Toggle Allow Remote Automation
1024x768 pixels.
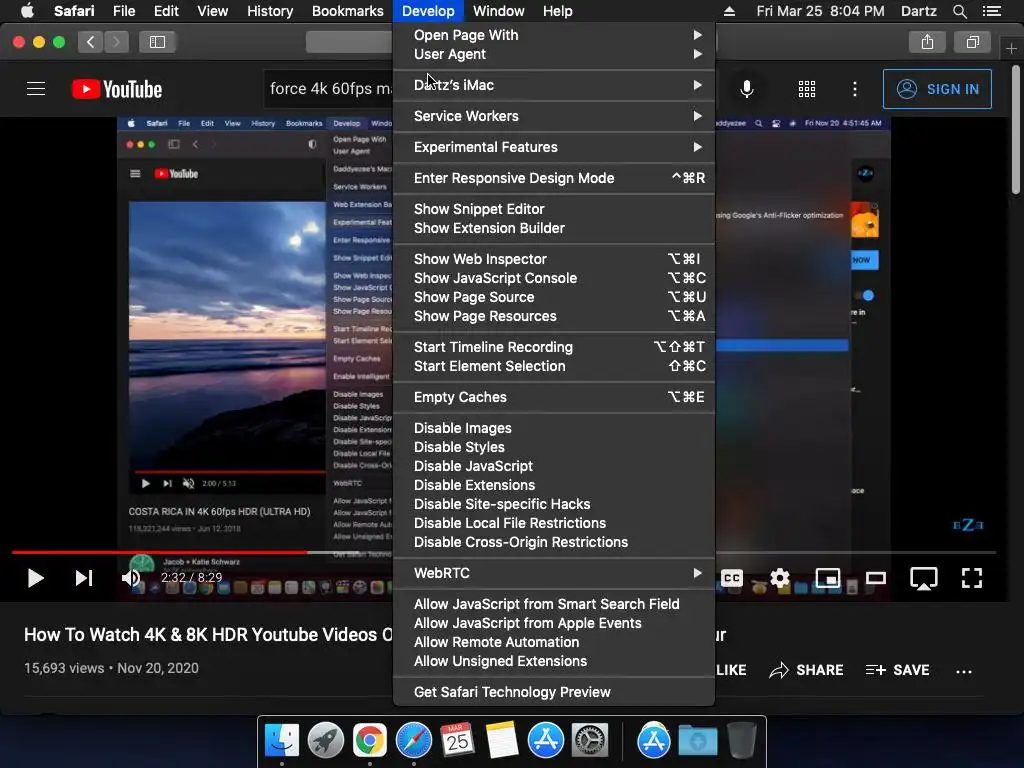(x=554, y=642)
